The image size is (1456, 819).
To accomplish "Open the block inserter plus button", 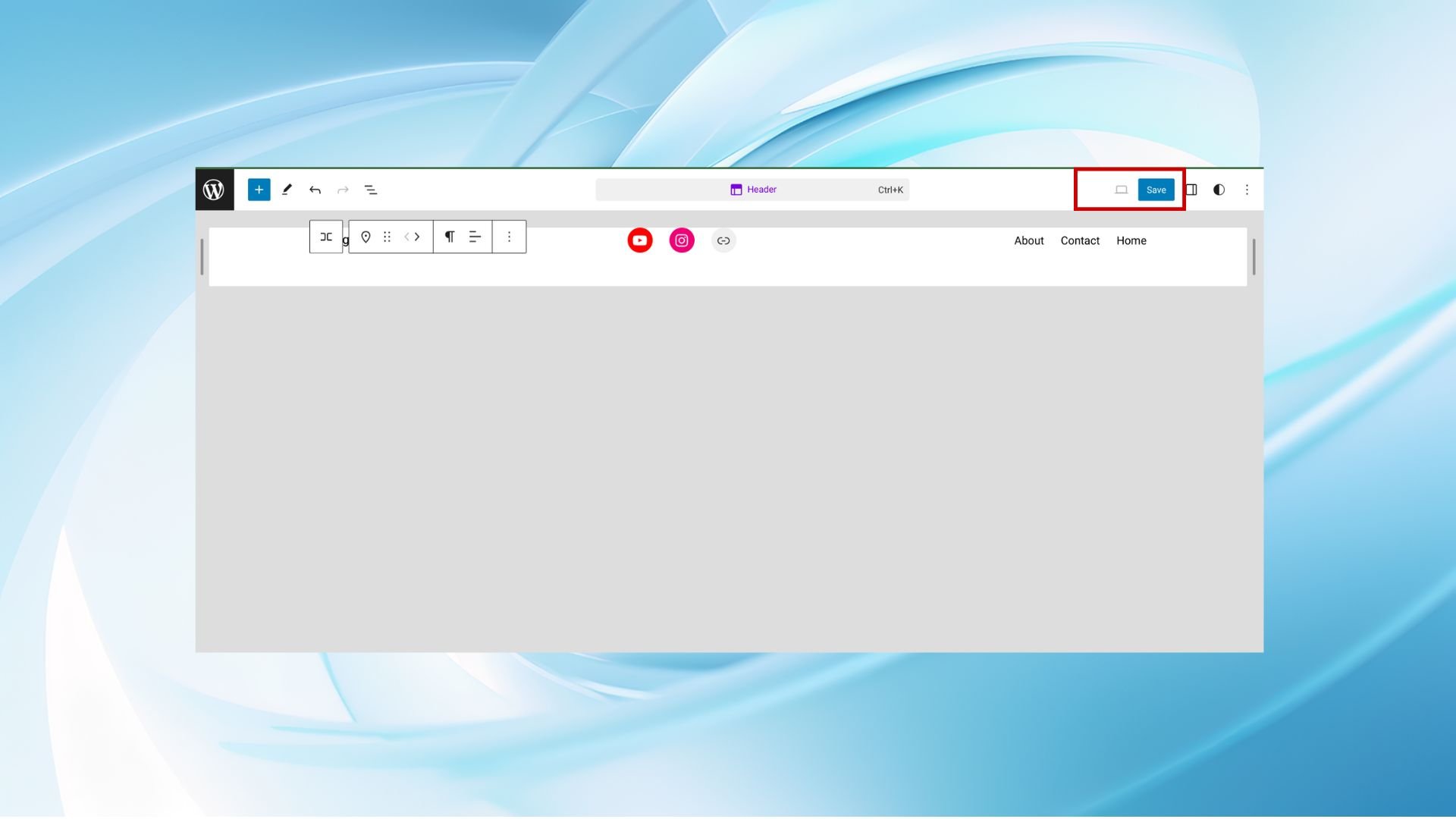I will pos(259,190).
